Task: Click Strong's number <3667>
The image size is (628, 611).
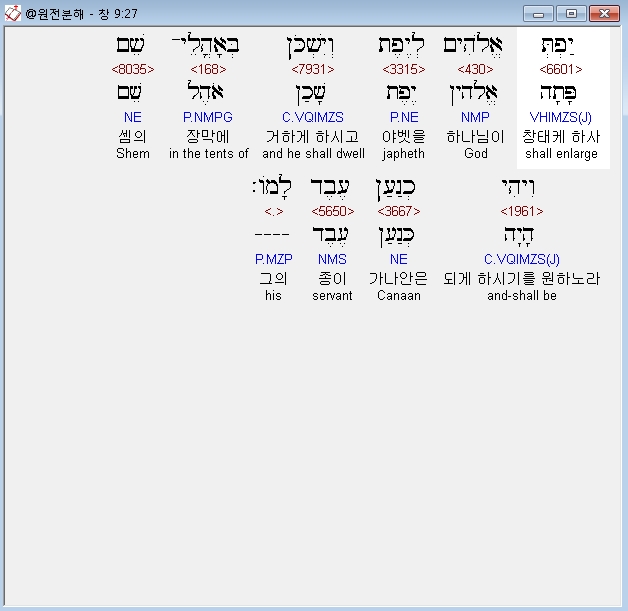Action: 399,211
